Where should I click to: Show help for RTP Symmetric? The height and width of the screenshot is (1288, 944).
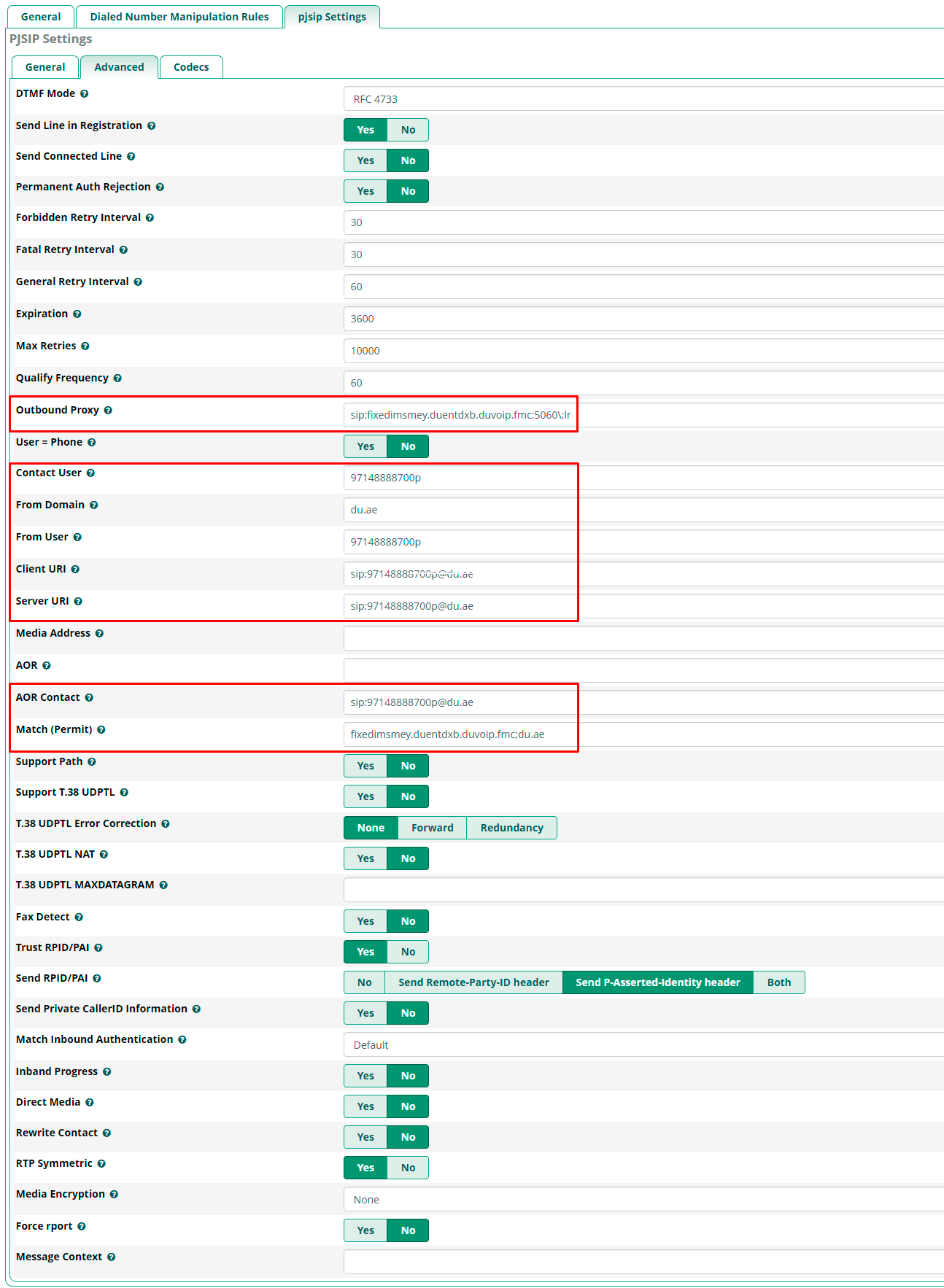click(101, 1164)
